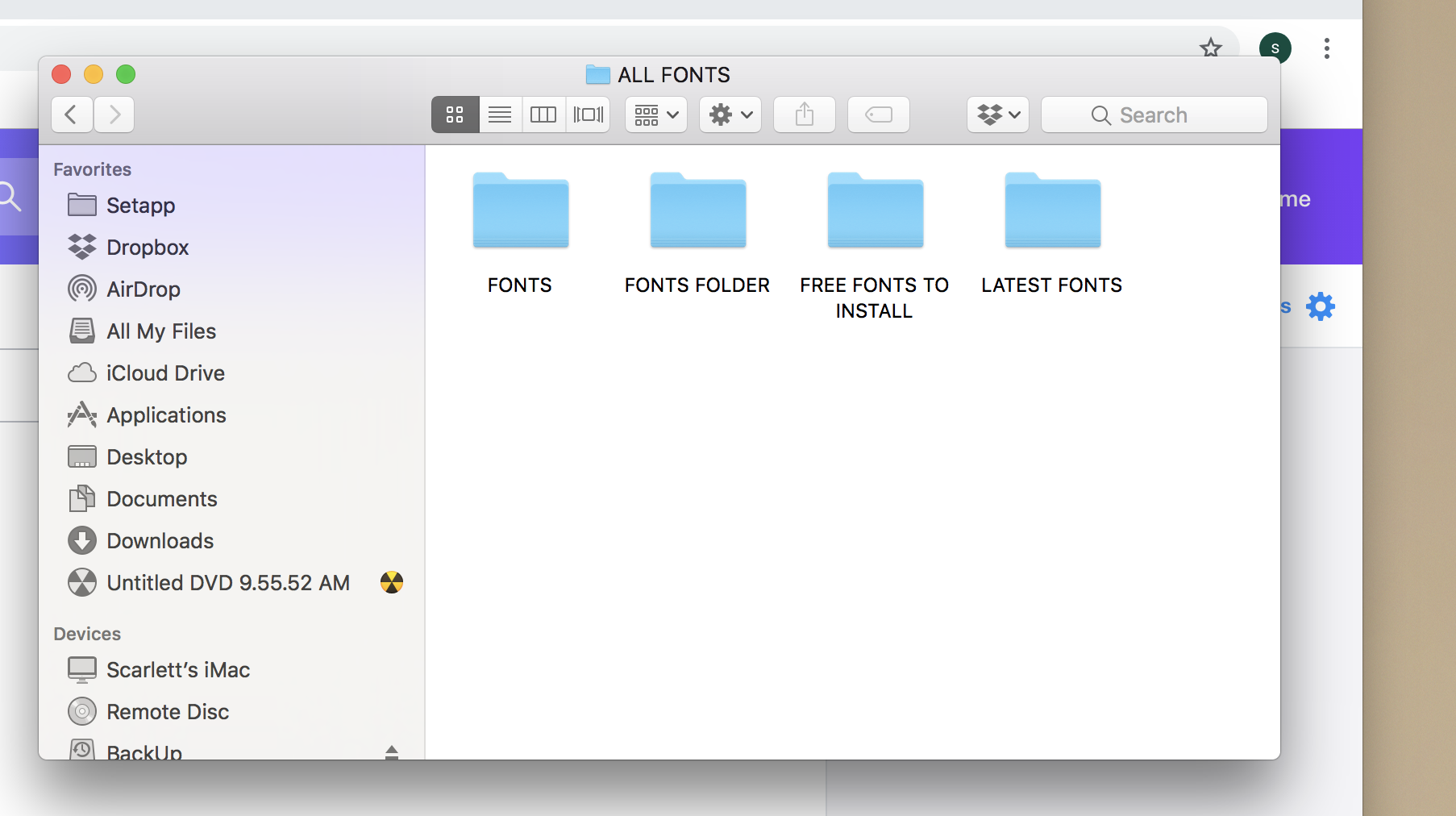The height and width of the screenshot is (816, 1456).
Task: Select All My Files in sidebar
Action: click(232, 331)
